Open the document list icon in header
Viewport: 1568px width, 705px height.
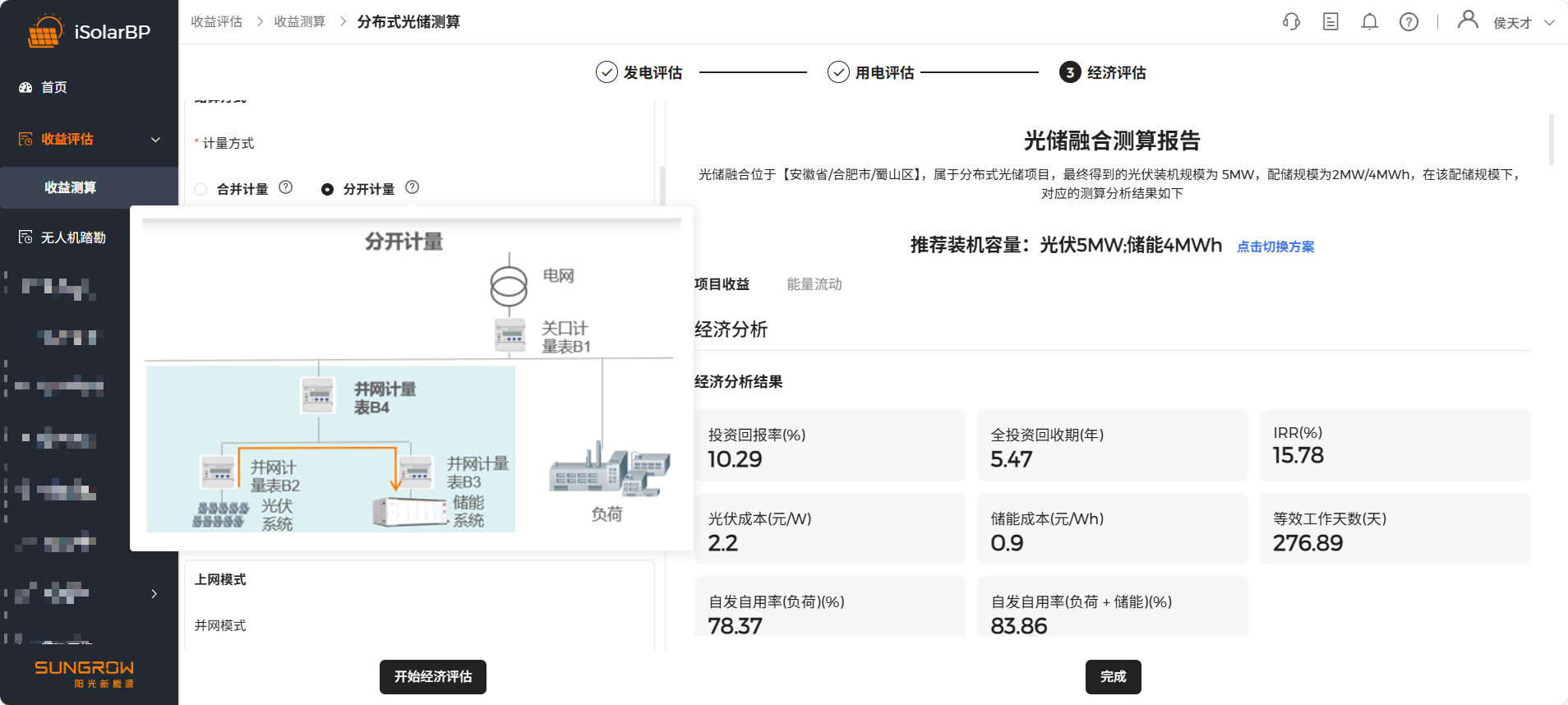1330,22
